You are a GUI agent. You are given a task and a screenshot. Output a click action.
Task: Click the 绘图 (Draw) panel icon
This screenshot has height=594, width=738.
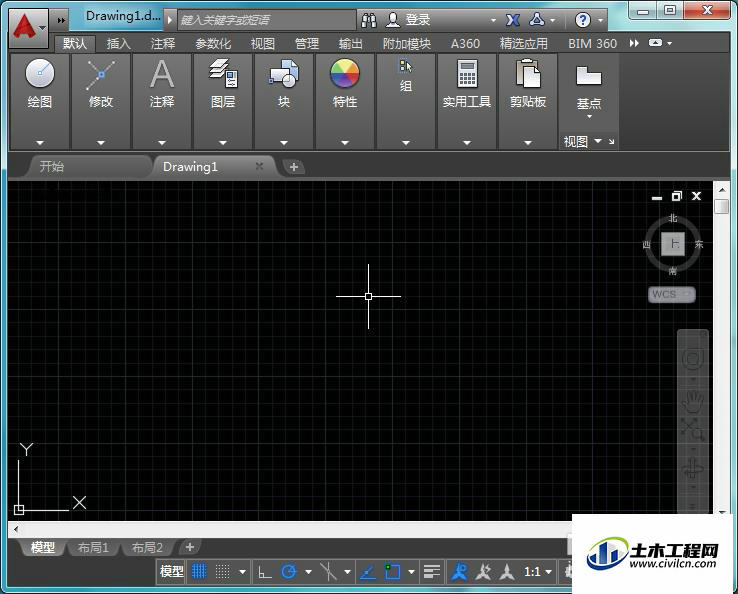pos(40,73)
